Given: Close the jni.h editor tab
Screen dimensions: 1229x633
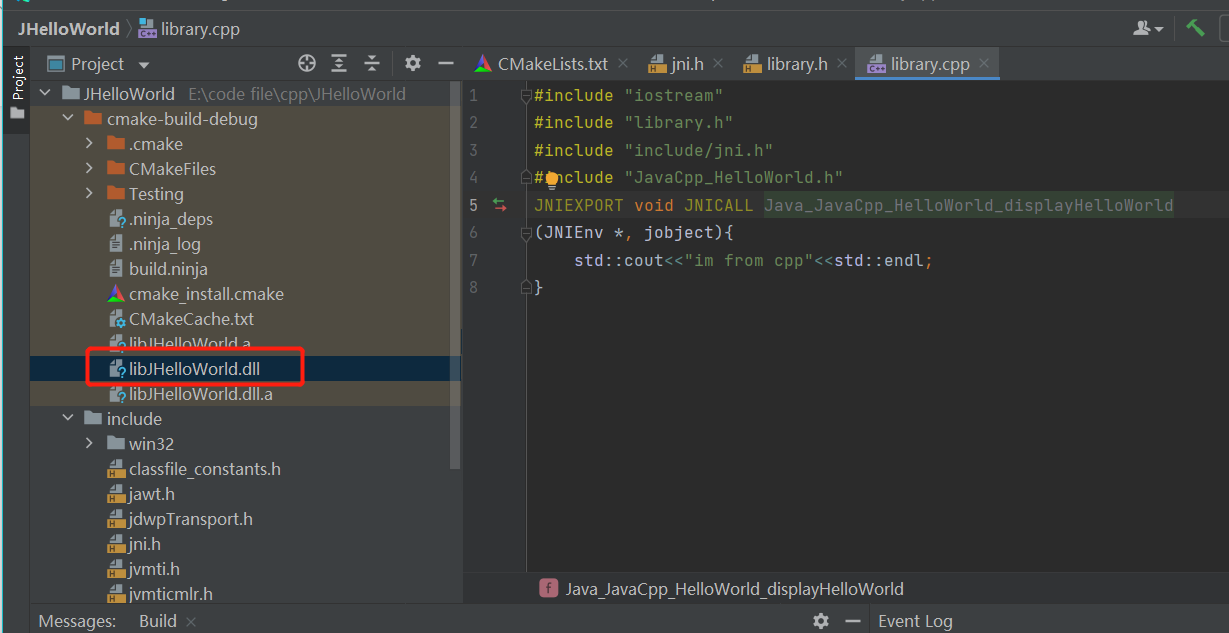Looking at the screenshot, I should point(718,64).
